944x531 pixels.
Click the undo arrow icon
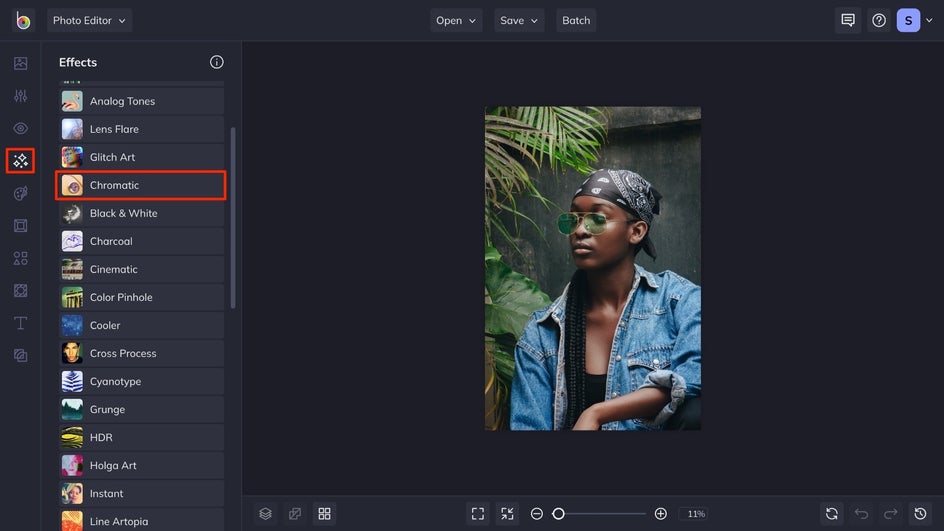click(862, 514)
